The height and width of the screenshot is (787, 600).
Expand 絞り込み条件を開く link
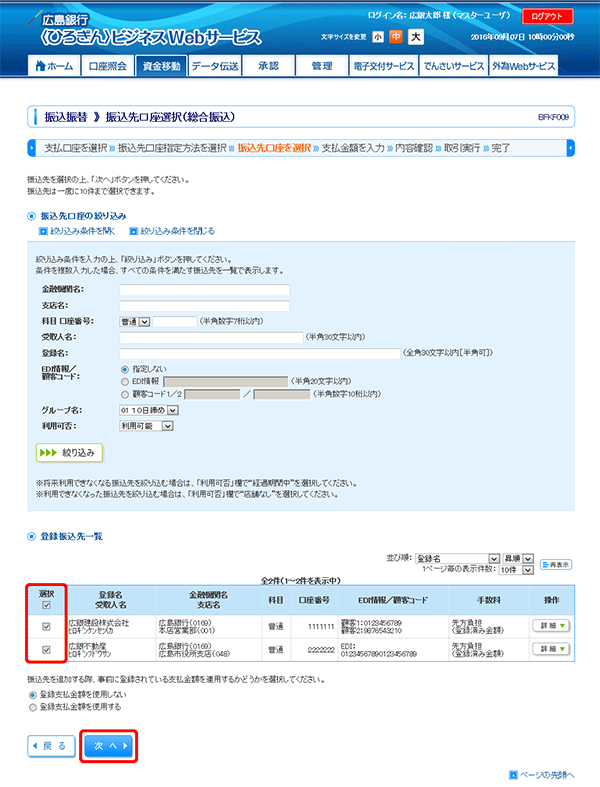tap(77, 231)
